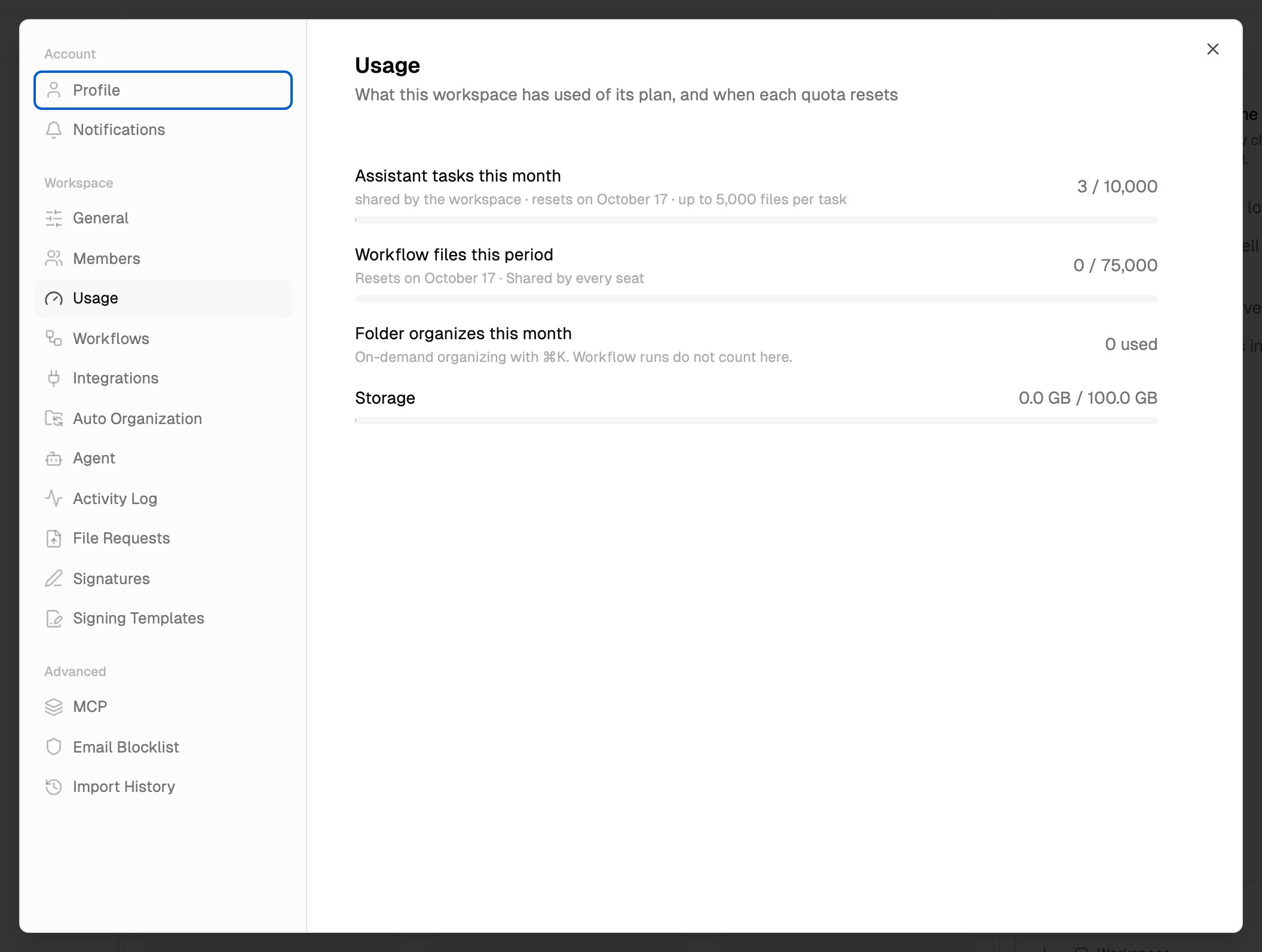Open the Email Blocklist page
The height and width of the screenshot is (952, 1262).
163,747
